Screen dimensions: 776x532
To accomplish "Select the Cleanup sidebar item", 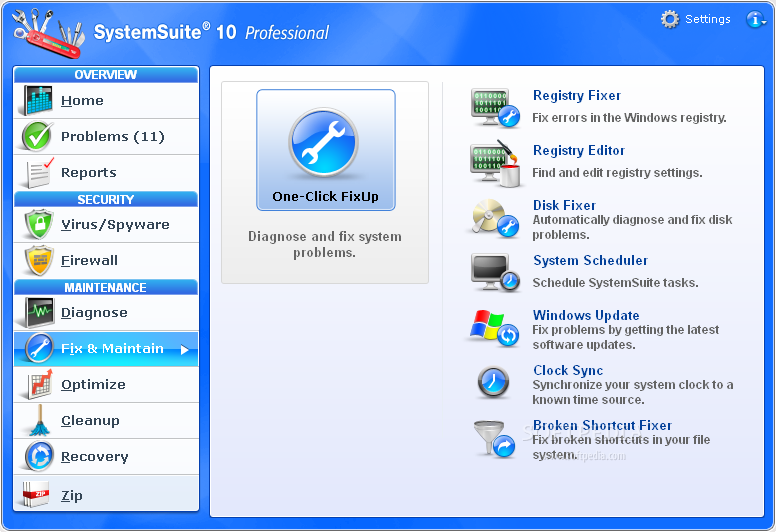I will 106,421.
